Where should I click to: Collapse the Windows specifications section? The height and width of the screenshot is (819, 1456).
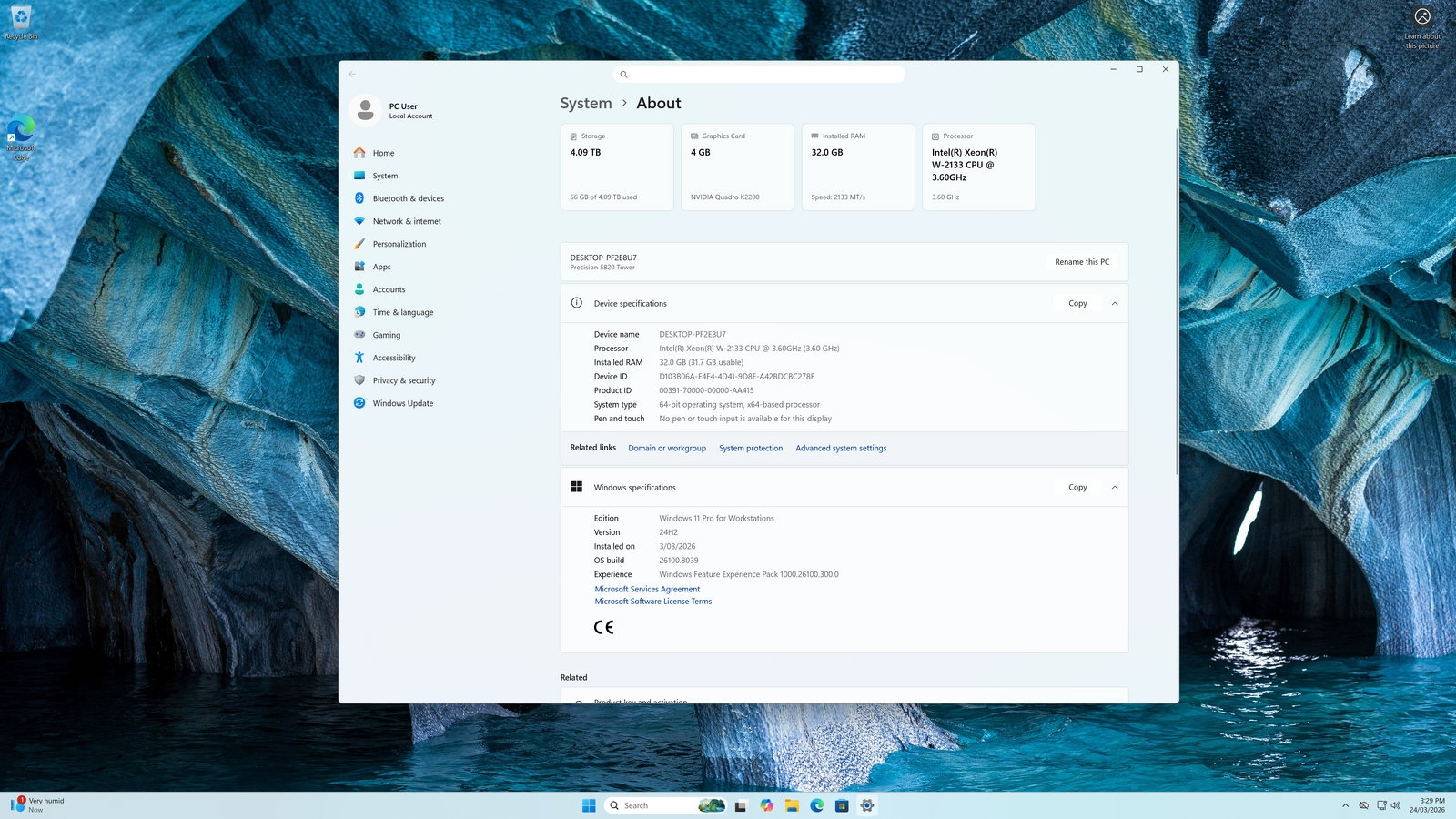click(1115, 488)
